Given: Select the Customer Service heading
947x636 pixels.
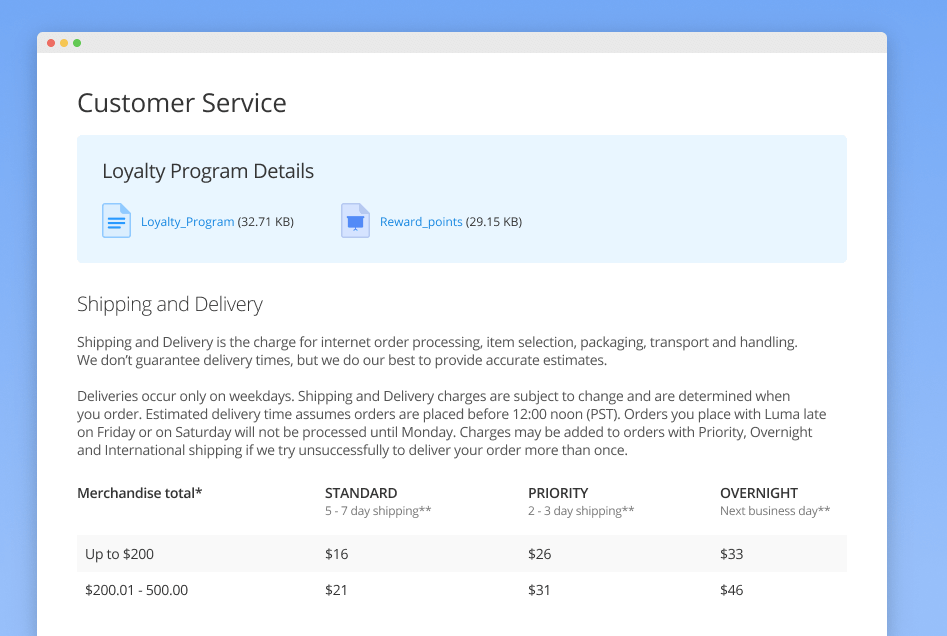Looking at the screenshot, I should click(182, 103).
